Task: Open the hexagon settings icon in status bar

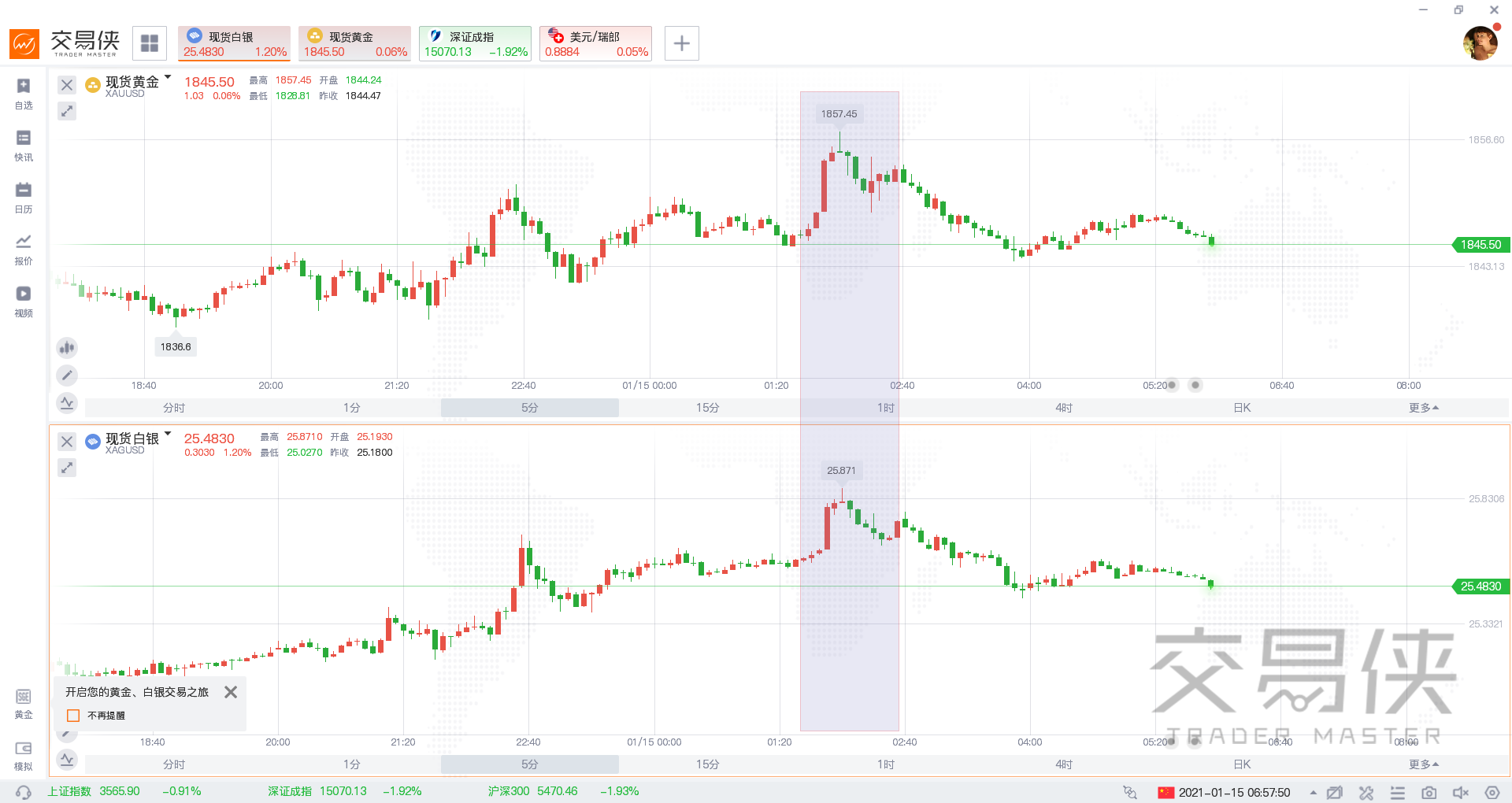Action: point(1492,792)
